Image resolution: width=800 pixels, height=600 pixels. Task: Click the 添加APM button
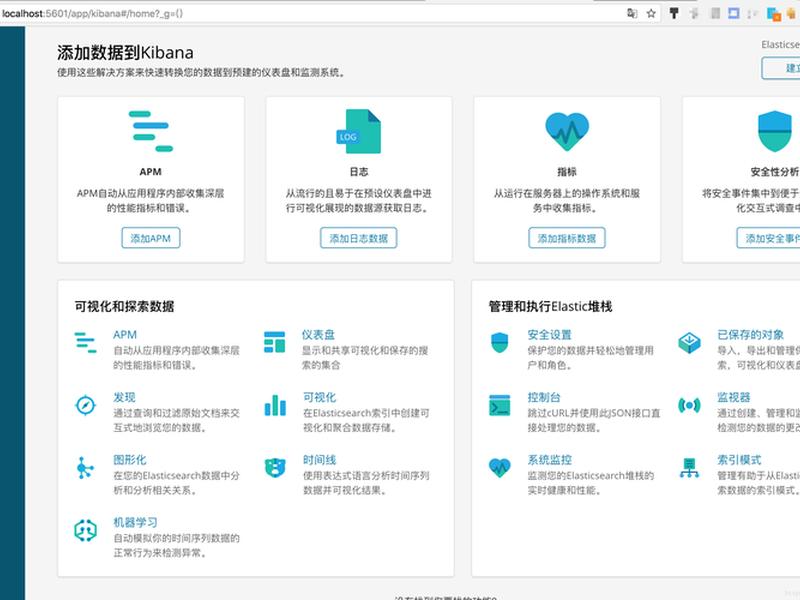[151, 238]
